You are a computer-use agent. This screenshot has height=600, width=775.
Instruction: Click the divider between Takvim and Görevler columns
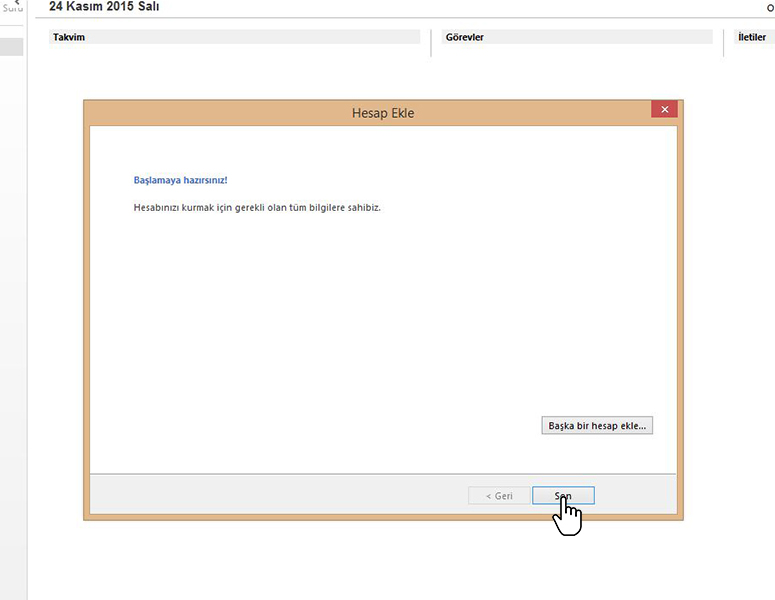point(431,43)
